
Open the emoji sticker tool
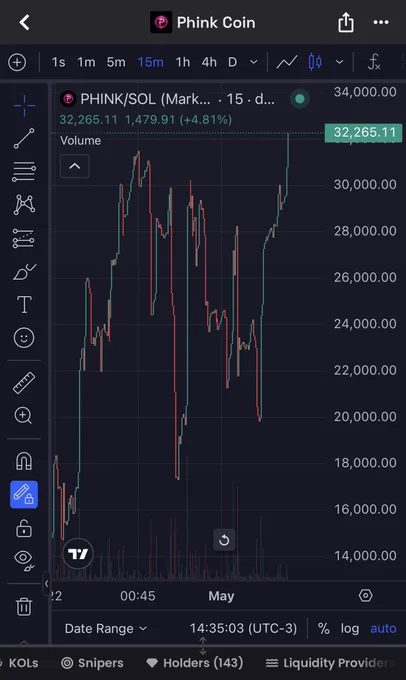coord(24,338)
